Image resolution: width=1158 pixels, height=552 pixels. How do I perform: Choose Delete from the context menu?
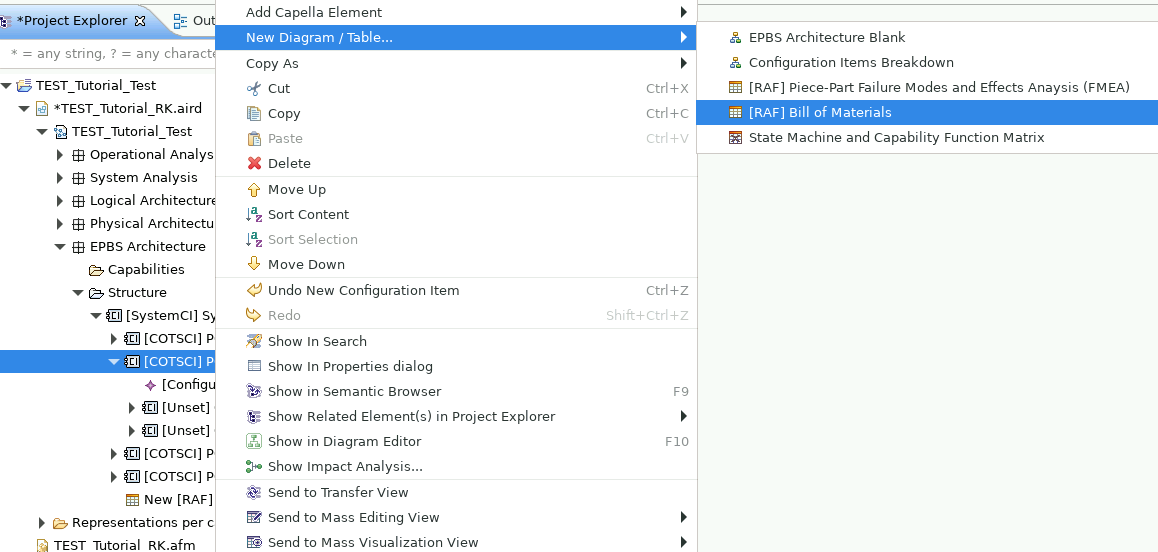456,163
